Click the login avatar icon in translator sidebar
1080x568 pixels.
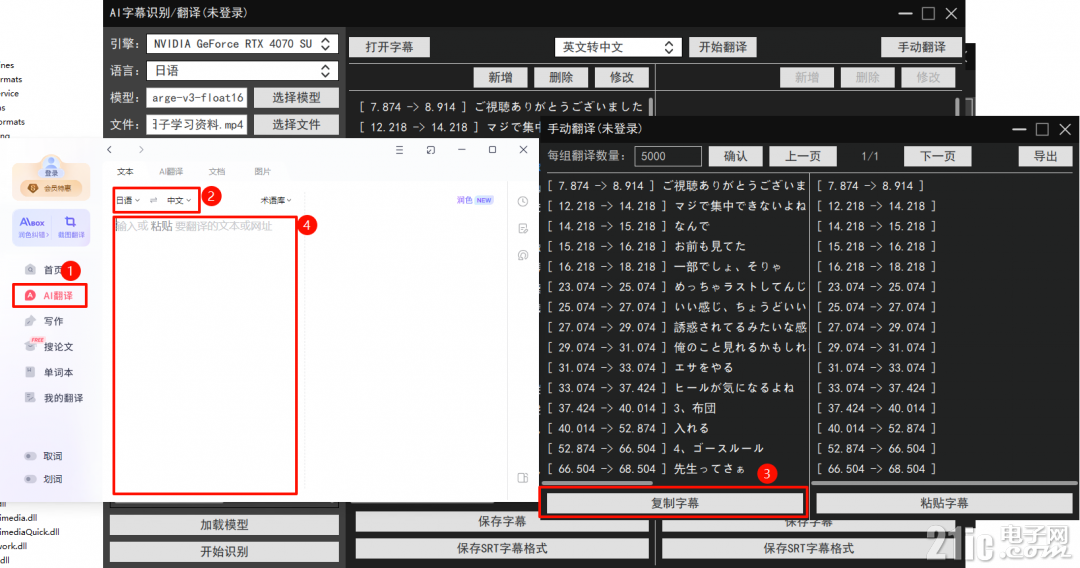click(x=51, y=165)
